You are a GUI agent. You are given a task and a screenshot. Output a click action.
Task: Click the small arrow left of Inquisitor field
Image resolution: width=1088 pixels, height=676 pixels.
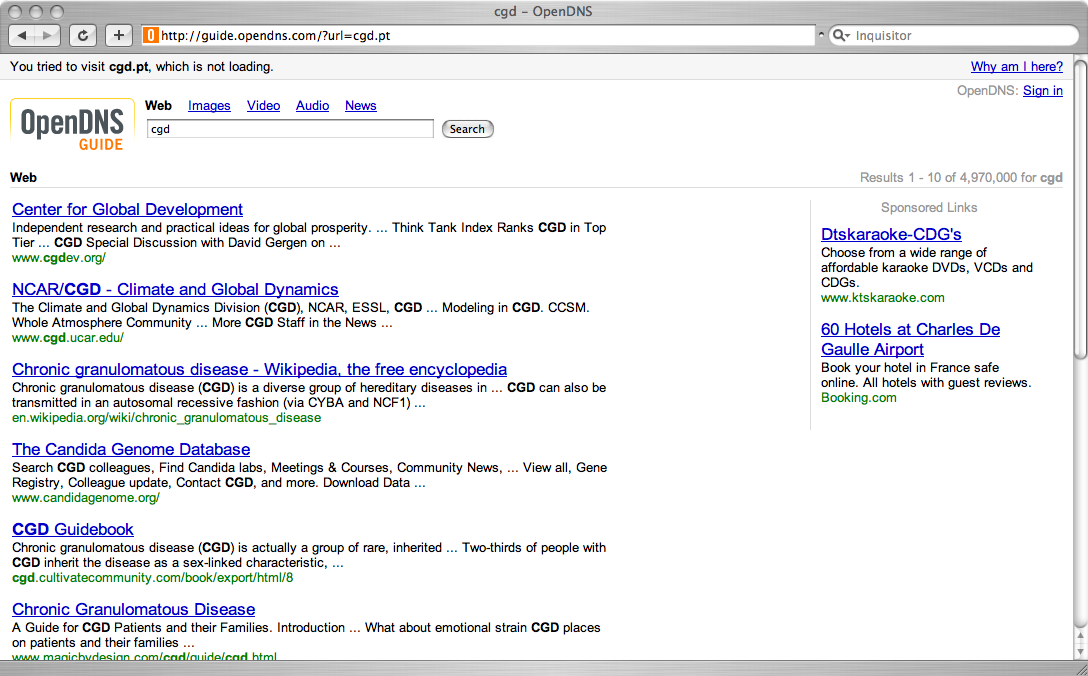coord(822,34)
